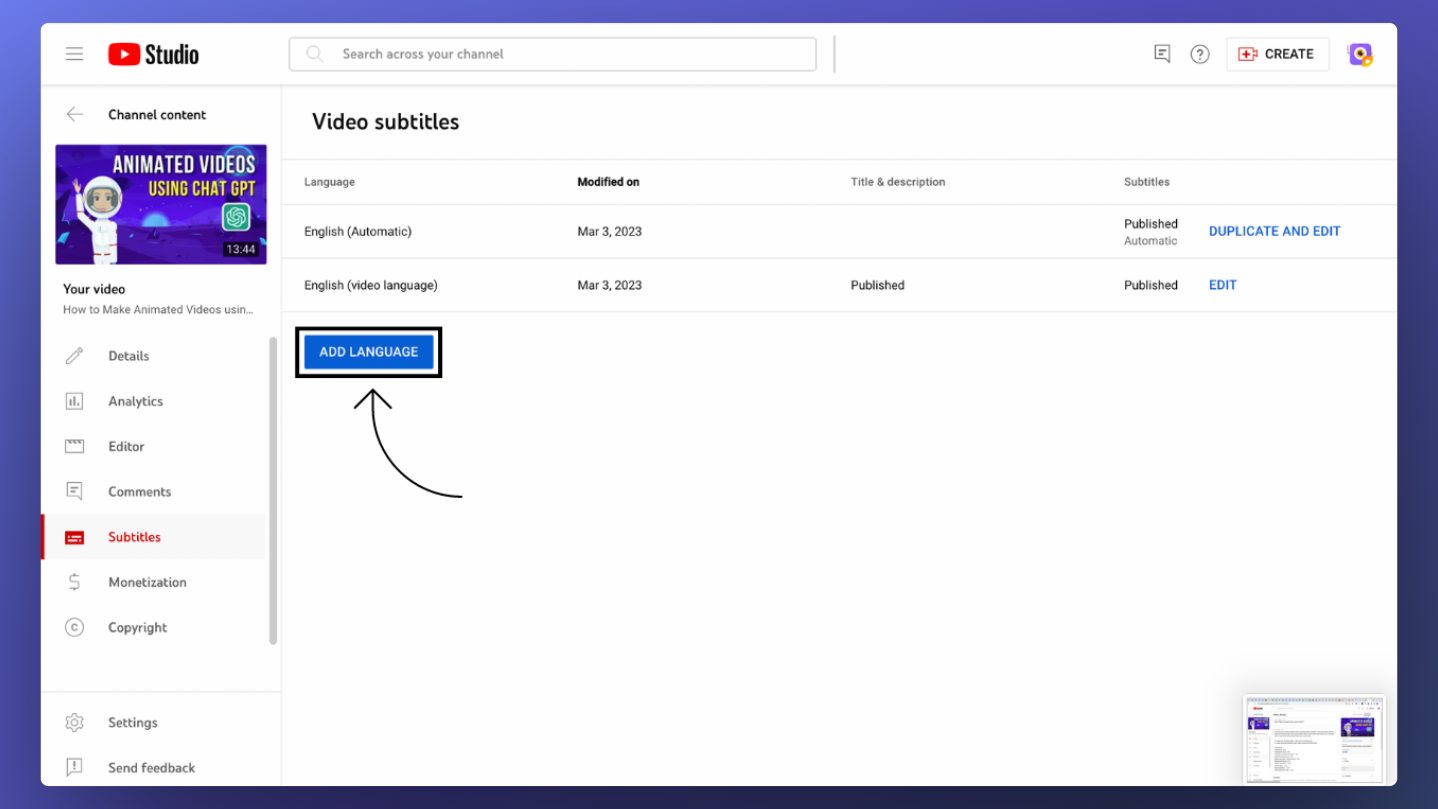Click the Title & description column header
Image resolution: width=1438 pixels, height=809 pixels.
[x=898, y=182]
